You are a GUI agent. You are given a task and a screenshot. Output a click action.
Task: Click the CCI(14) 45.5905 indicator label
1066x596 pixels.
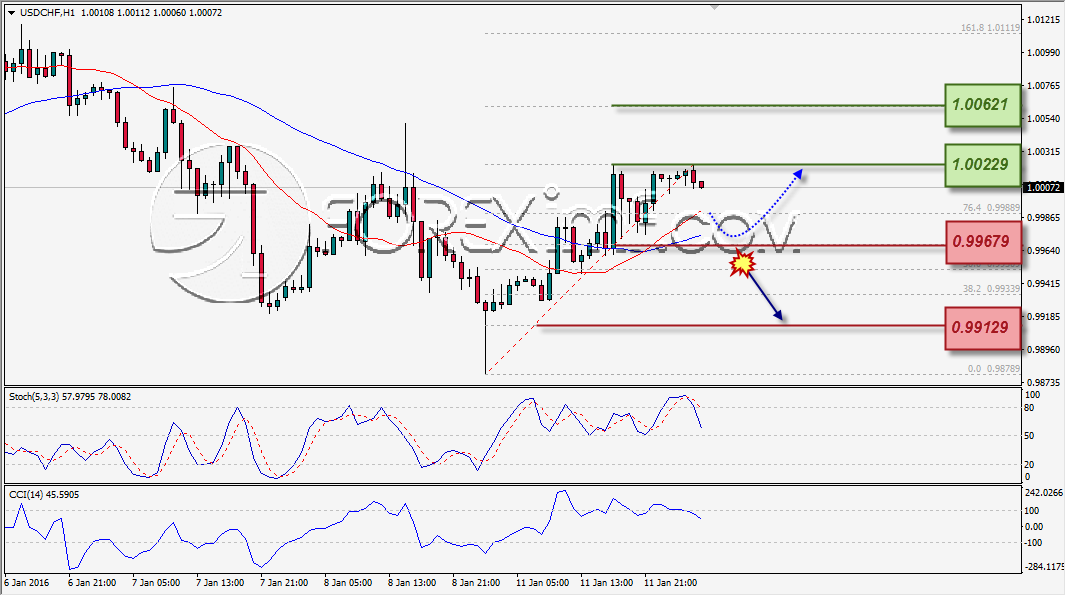tap(44, 495)
